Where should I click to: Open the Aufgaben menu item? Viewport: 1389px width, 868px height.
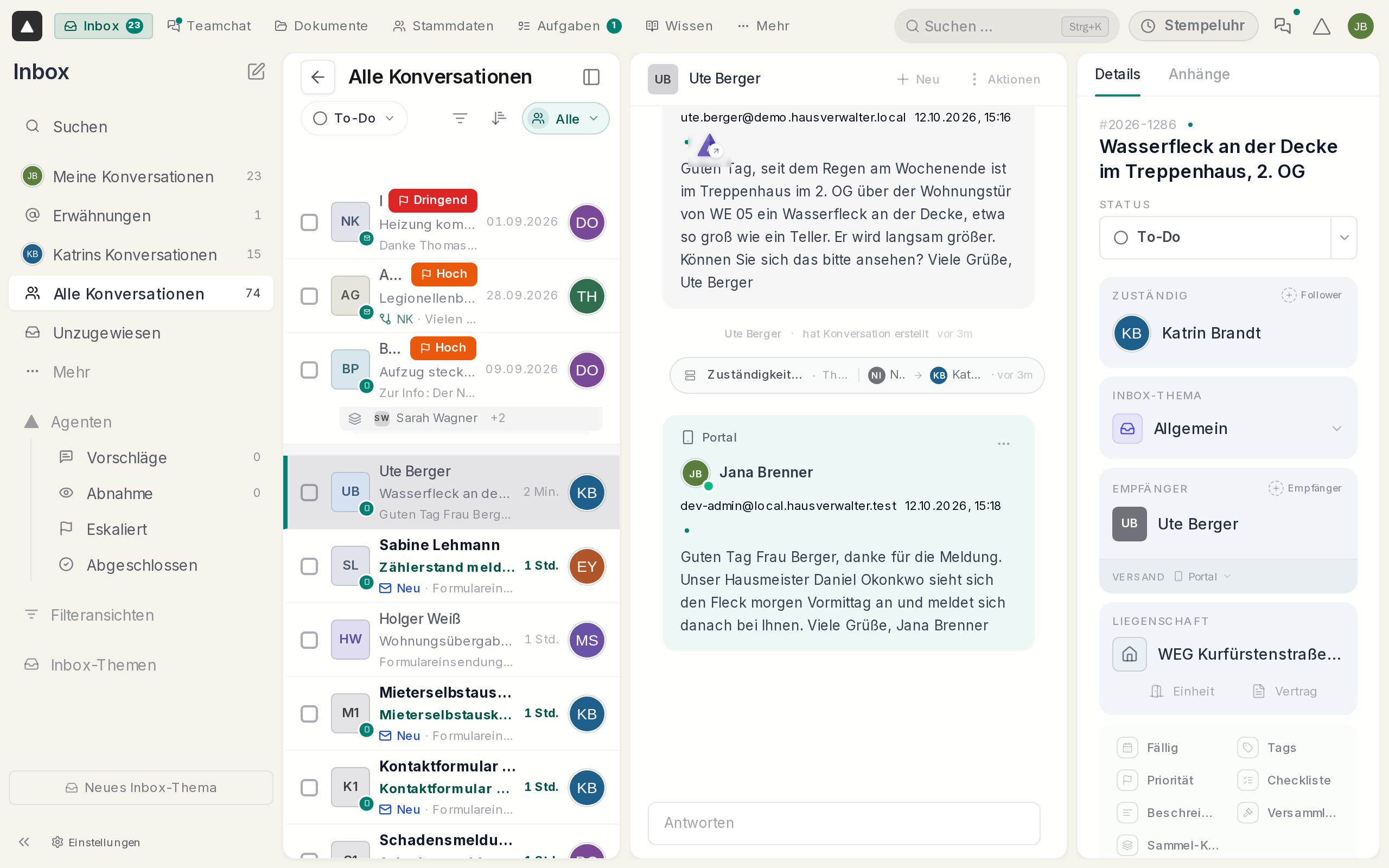coord(569,26)
